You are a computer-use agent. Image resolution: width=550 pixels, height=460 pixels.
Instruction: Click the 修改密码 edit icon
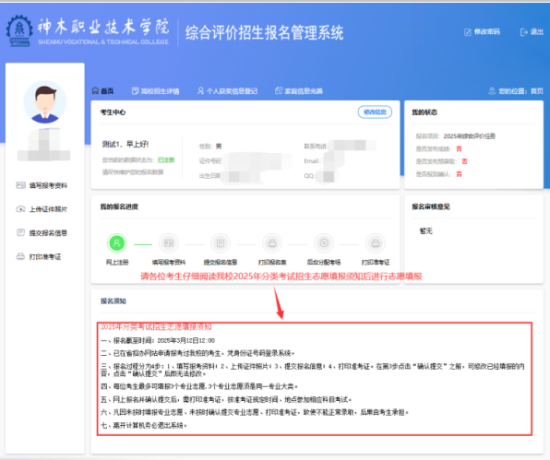point(468,32)
